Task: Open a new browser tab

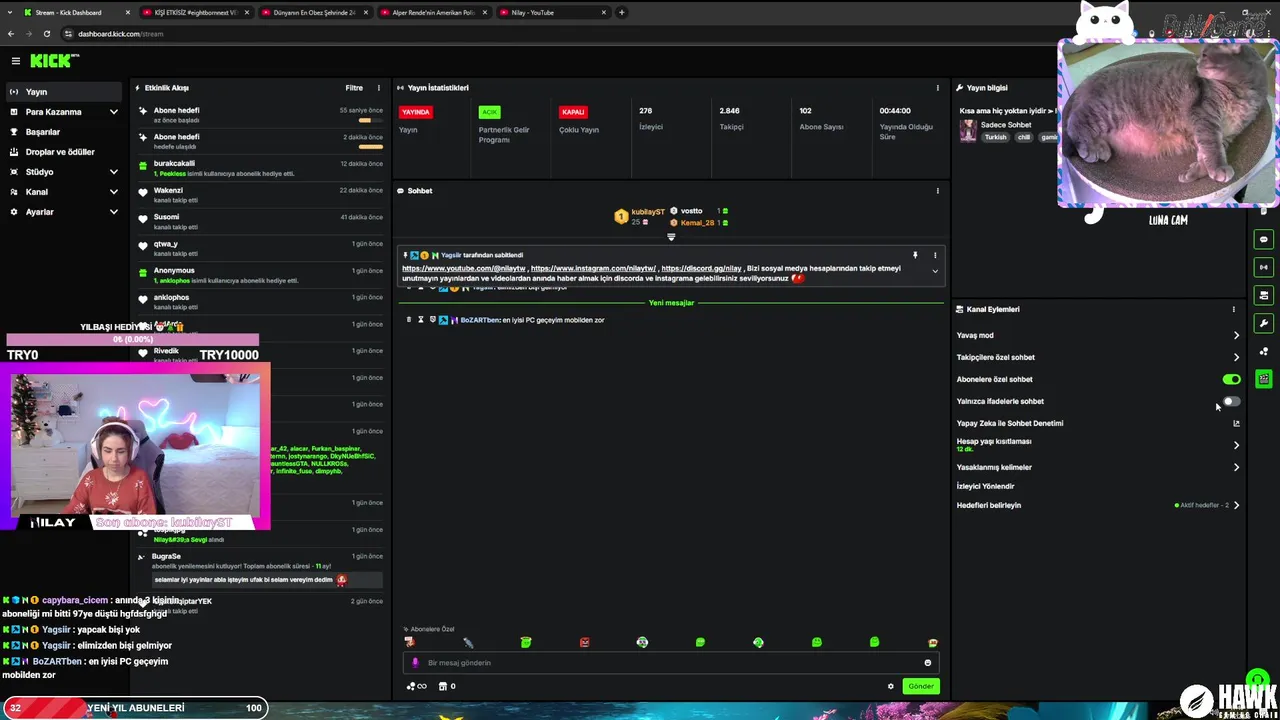Action: coord(622,12)
